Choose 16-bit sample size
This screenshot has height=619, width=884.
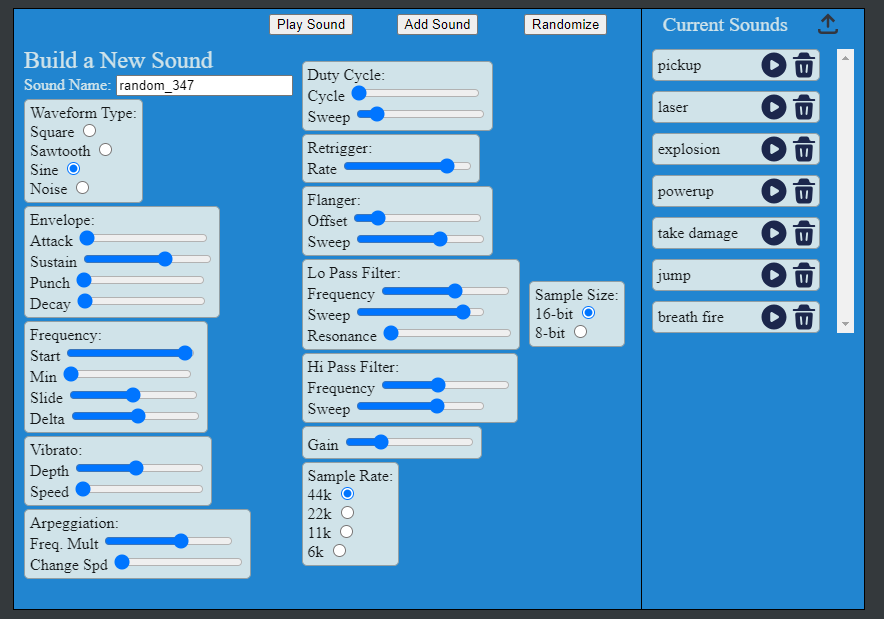coord(589,313)
